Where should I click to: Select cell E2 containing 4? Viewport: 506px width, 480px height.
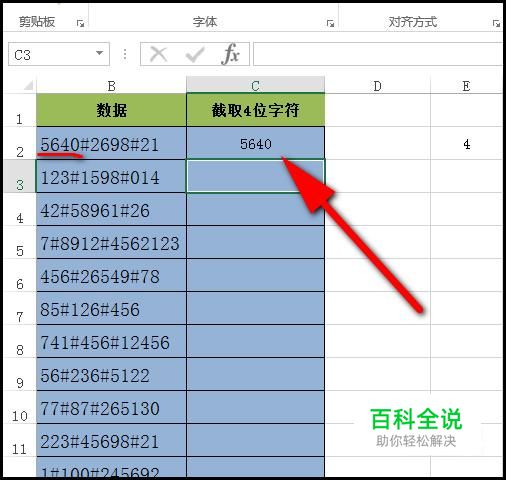coord(466,143)
